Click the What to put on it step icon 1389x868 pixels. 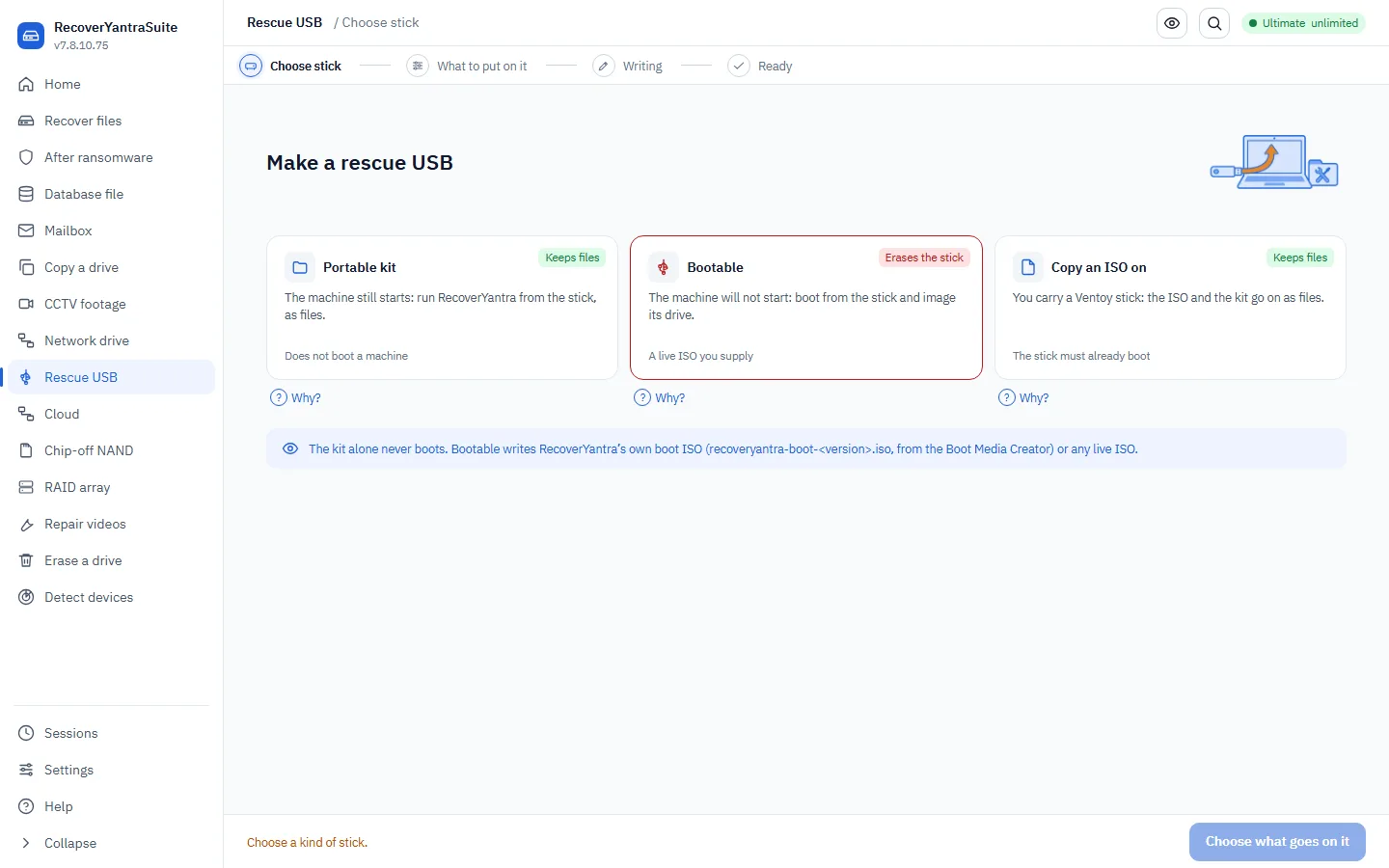click(418, 66)
